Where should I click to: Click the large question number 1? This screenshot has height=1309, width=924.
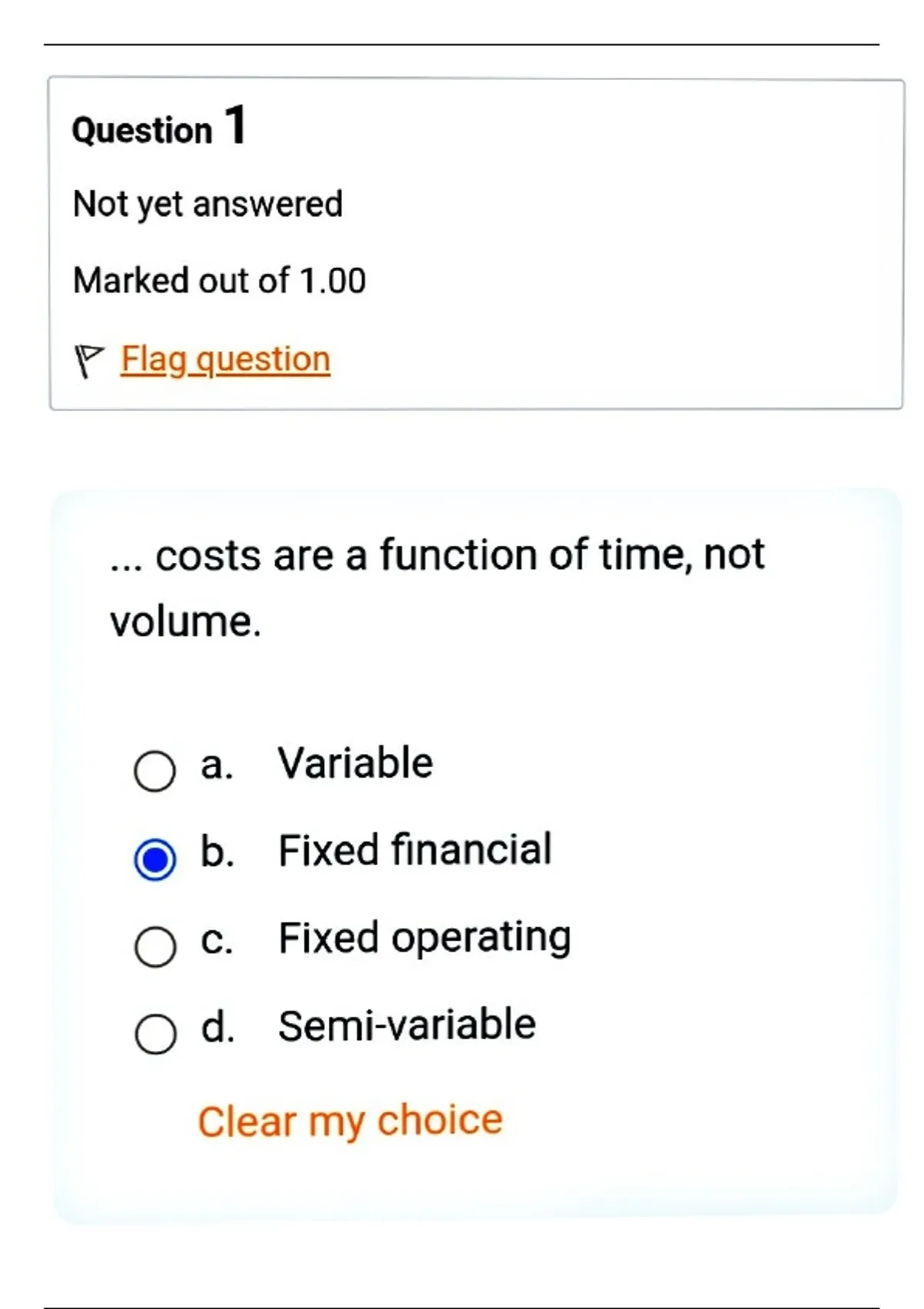236,125
